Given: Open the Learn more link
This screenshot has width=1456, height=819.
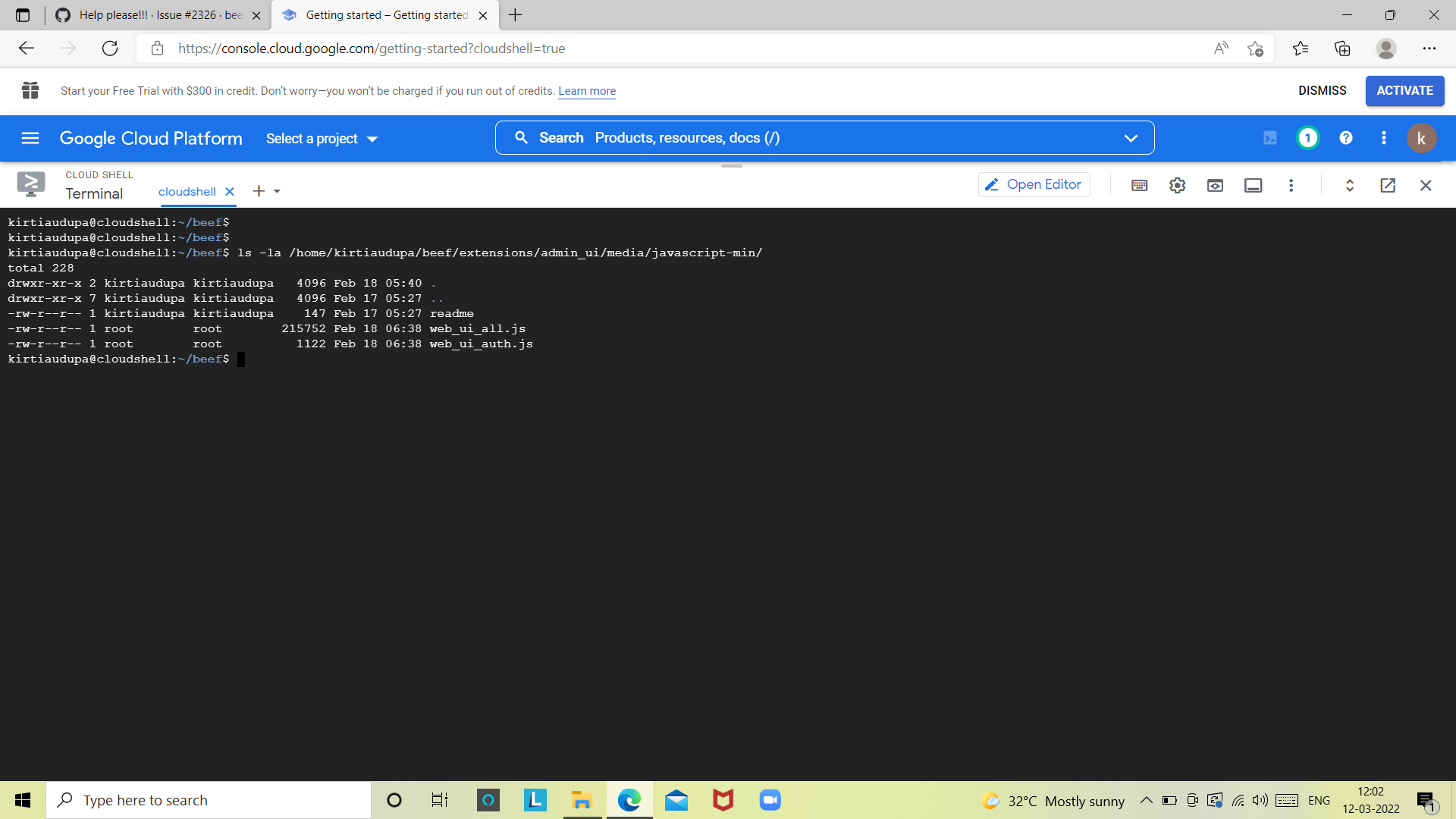Looking at the screenshot, I should 586,91.
